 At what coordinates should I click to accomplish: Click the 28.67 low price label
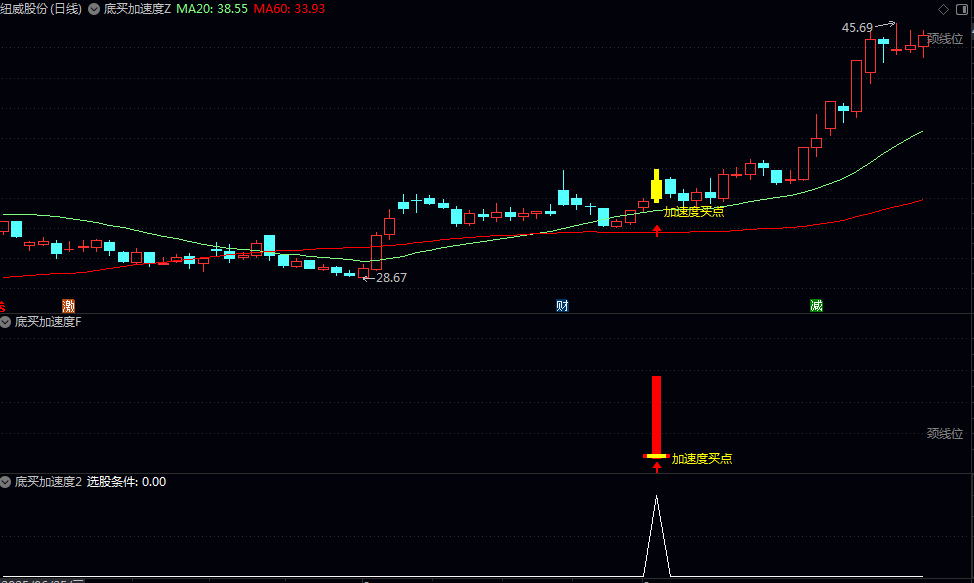(391, 278)
